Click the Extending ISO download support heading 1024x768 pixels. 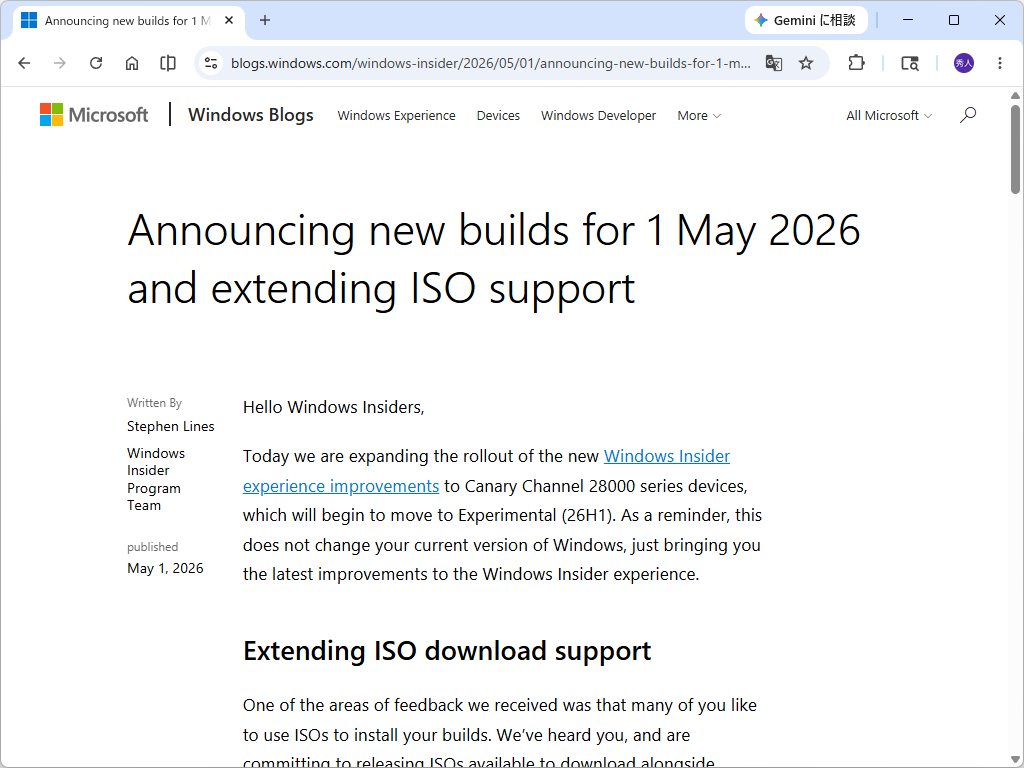click(x=447, y=651)
